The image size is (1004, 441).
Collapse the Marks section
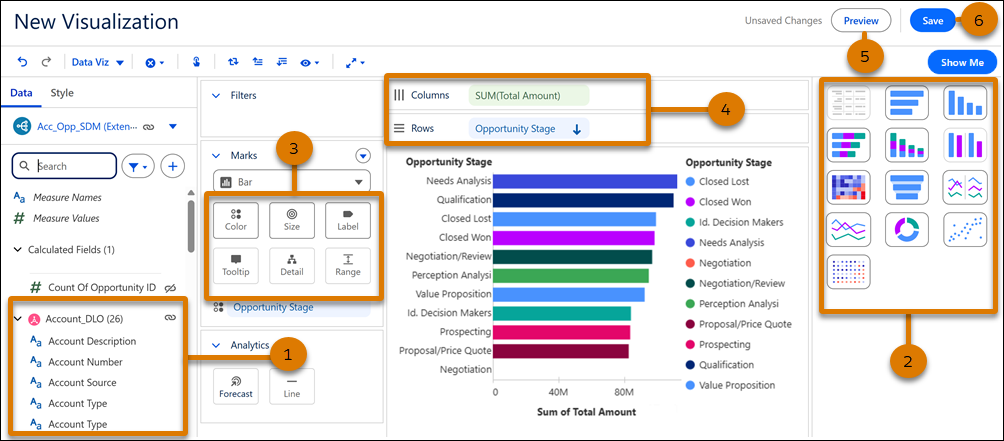tap(216, 156)
